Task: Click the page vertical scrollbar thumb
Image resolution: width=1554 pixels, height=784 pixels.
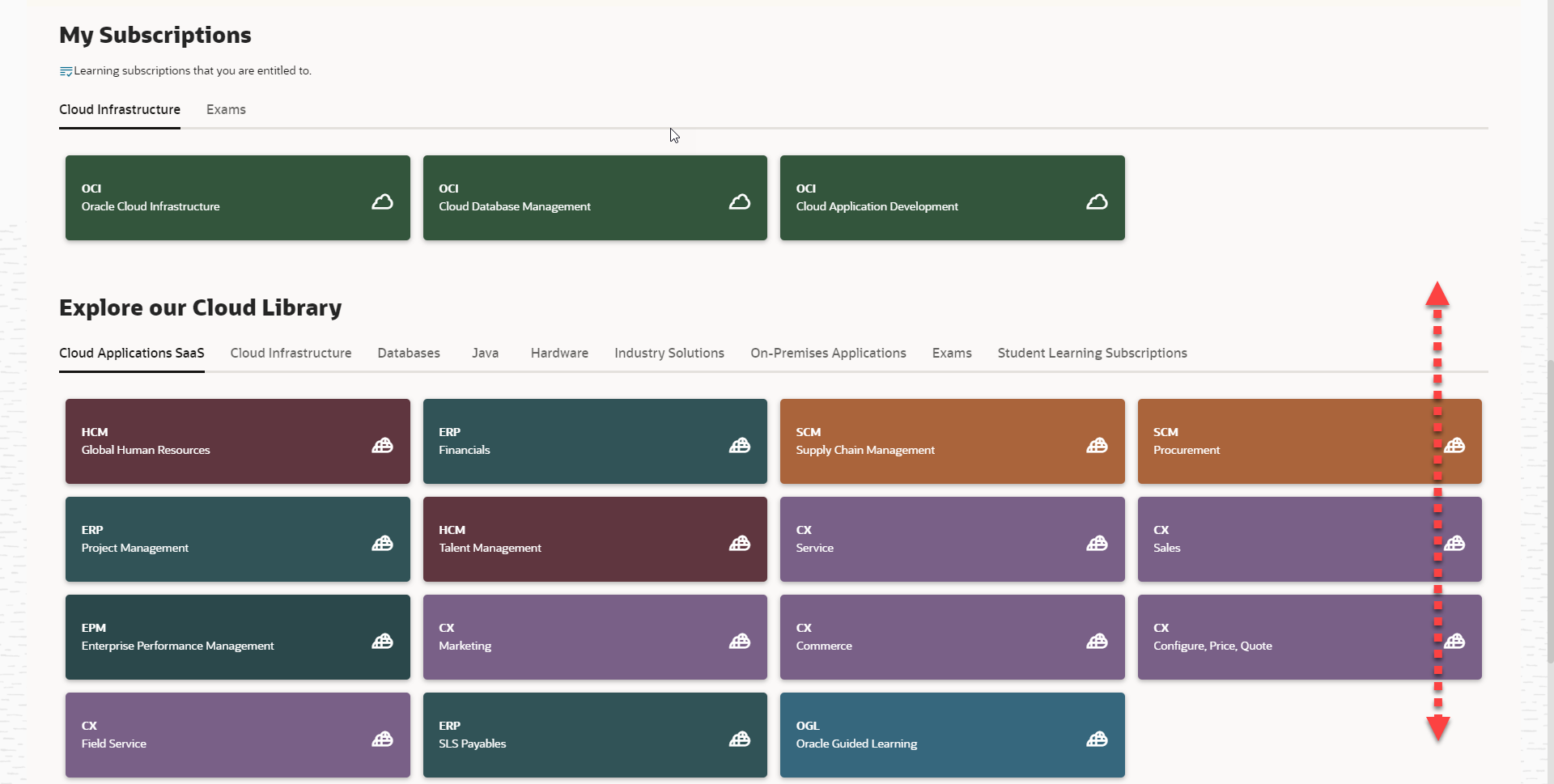Action: tap(1550, 511)
